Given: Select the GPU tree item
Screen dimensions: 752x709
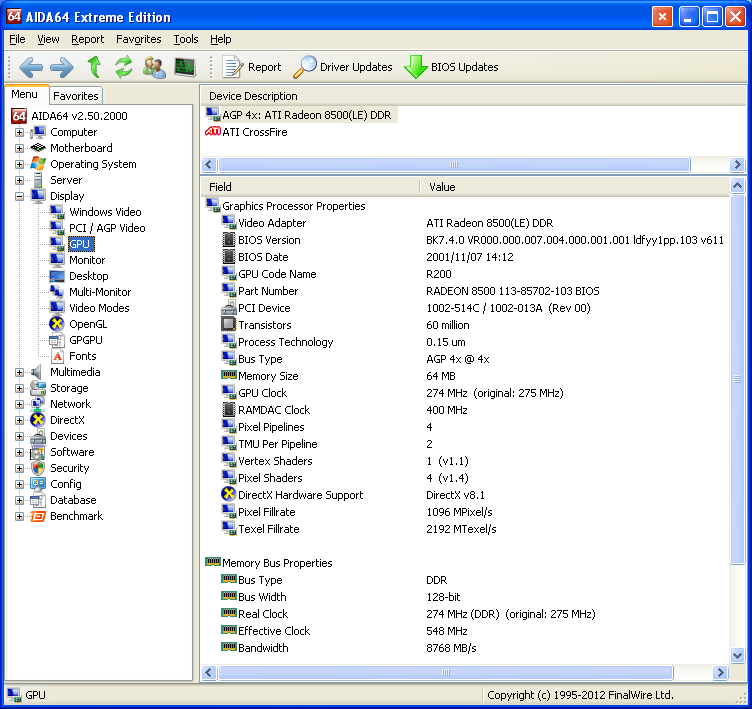Looking at the screenshot, I should [x=79, y=244].
